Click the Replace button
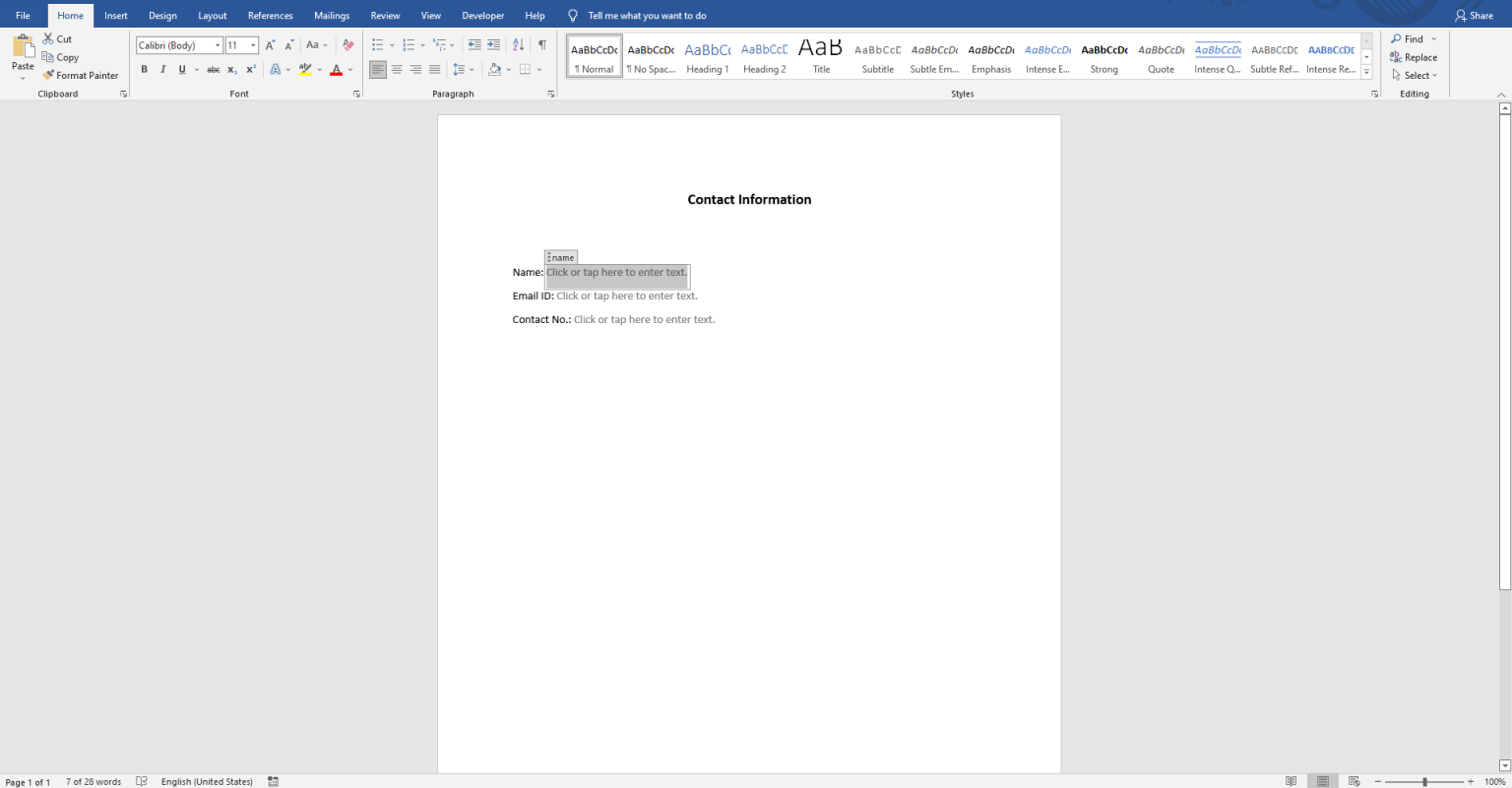This screenshot has width=1512, height=788. pyautogui.click(x=1414, y=57)
